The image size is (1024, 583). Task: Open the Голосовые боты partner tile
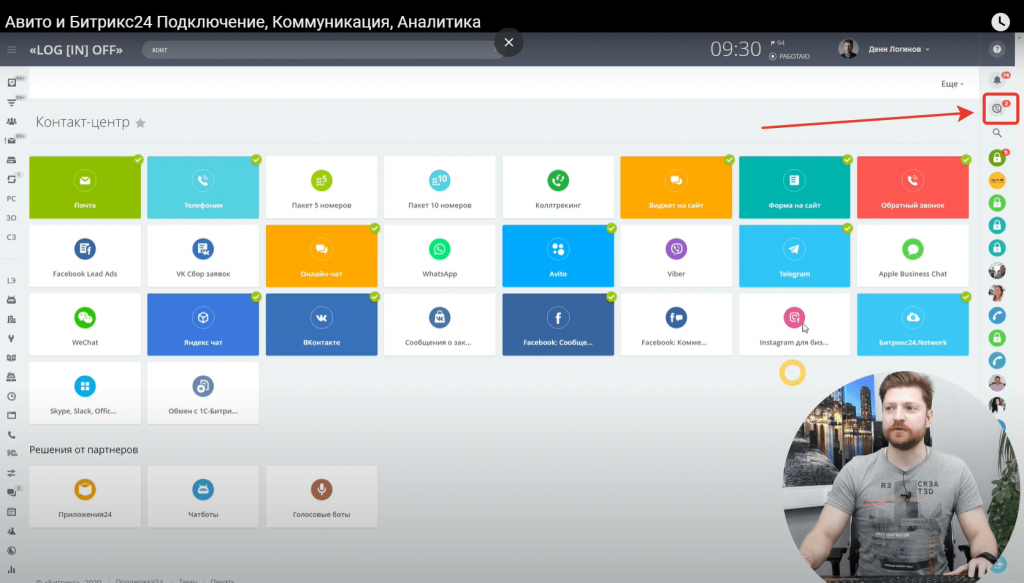321,496
